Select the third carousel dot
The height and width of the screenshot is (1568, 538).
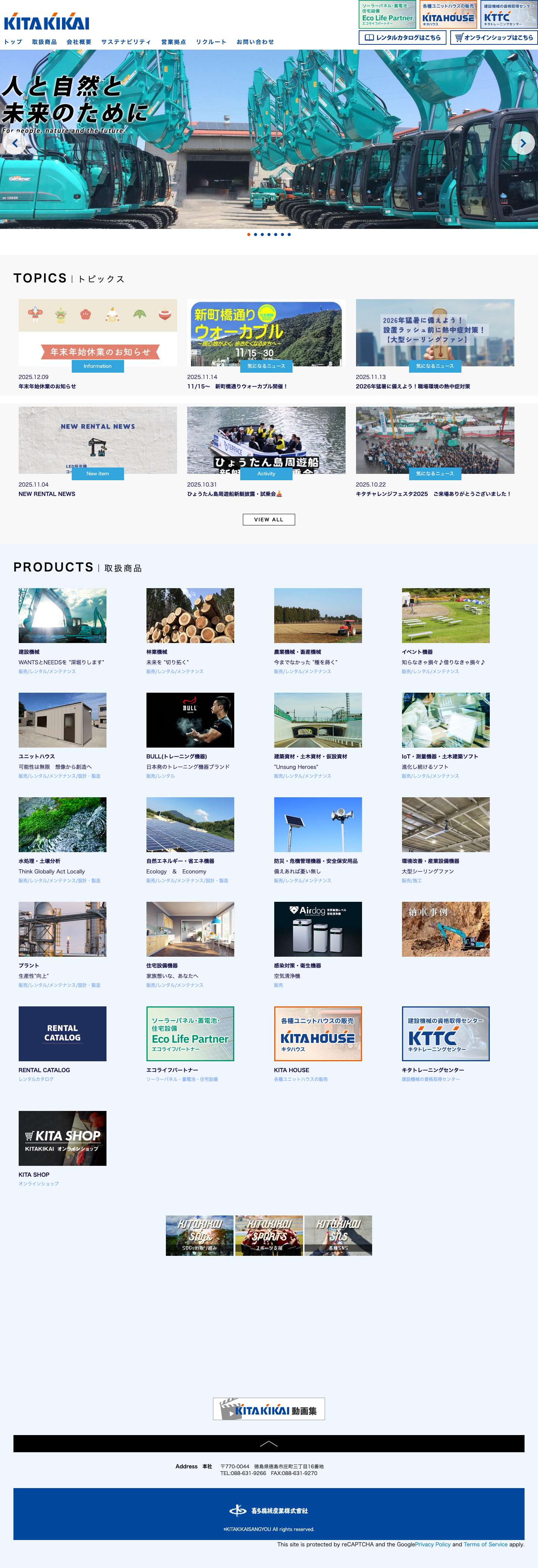click(262, 235)
